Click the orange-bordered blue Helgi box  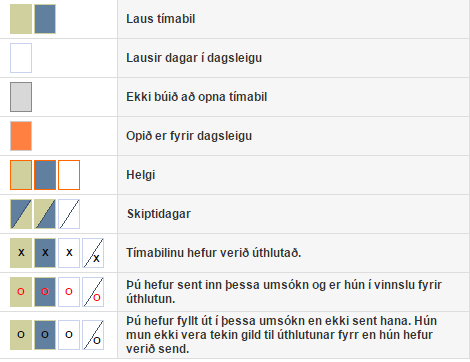pos(45,175)
